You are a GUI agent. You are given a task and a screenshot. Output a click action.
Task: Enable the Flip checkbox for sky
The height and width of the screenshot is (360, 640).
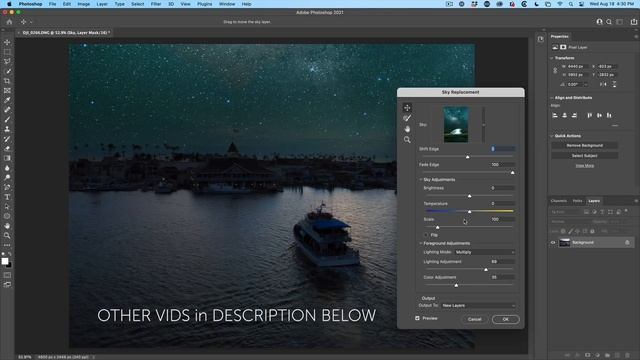click(426, 235)
